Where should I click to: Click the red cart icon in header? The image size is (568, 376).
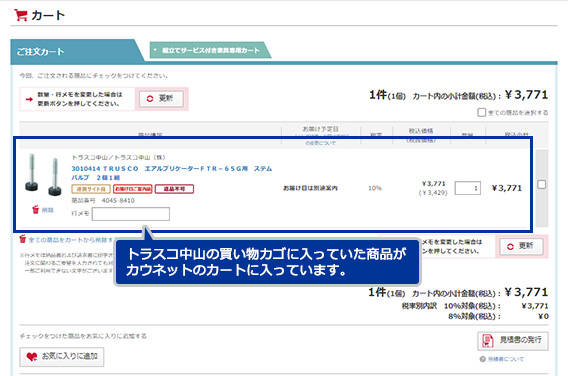[21, 15]
